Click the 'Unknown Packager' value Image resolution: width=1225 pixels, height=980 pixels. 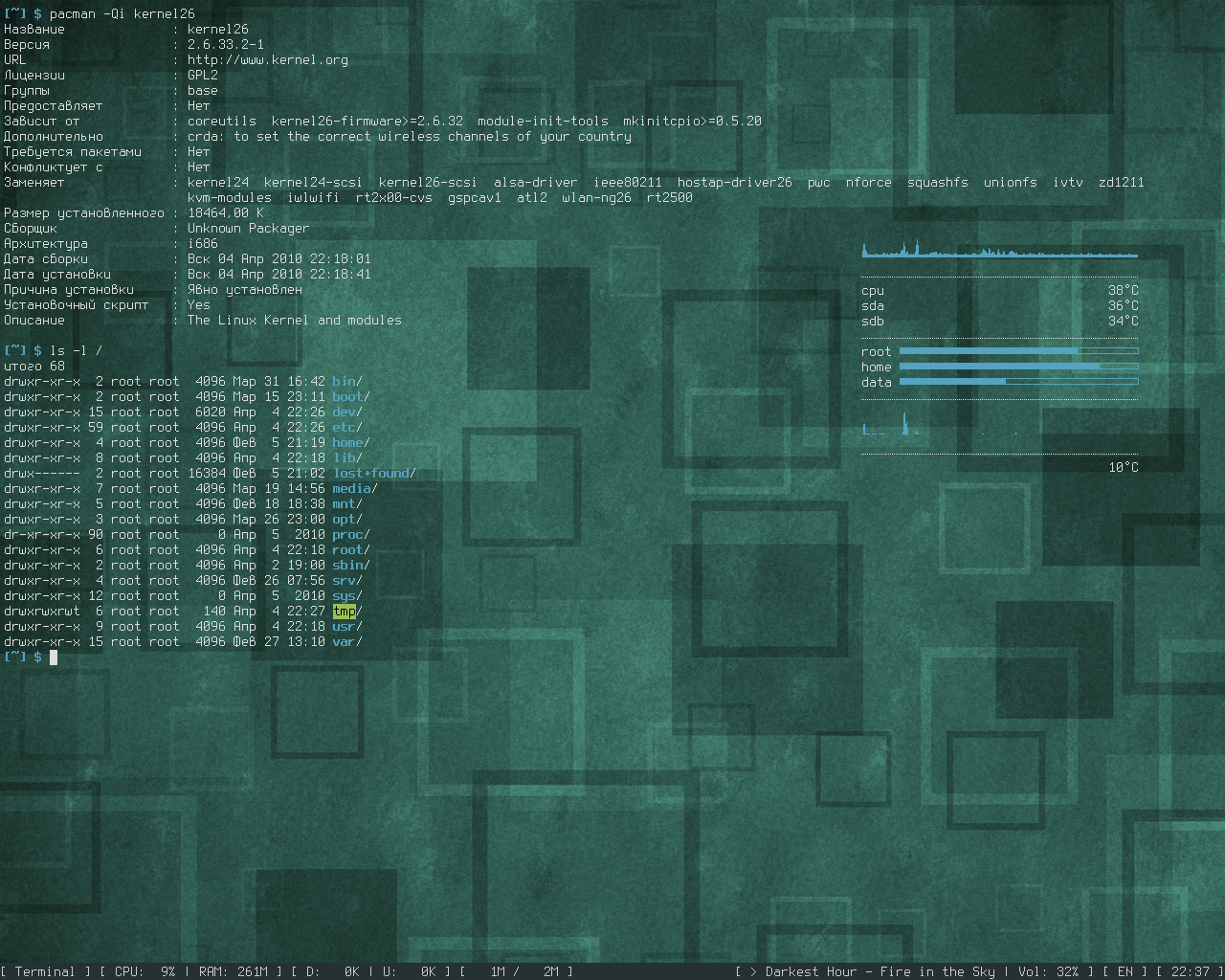249,228
